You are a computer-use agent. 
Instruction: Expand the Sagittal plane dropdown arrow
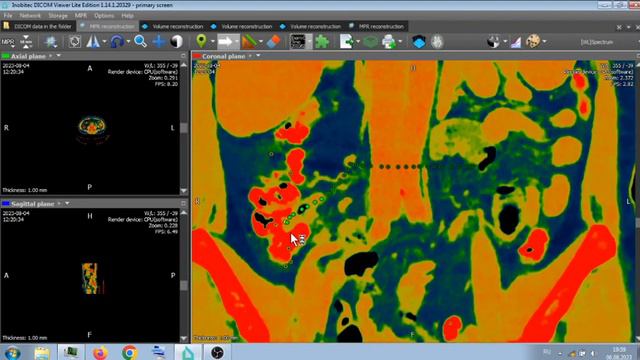coord(67,203)
